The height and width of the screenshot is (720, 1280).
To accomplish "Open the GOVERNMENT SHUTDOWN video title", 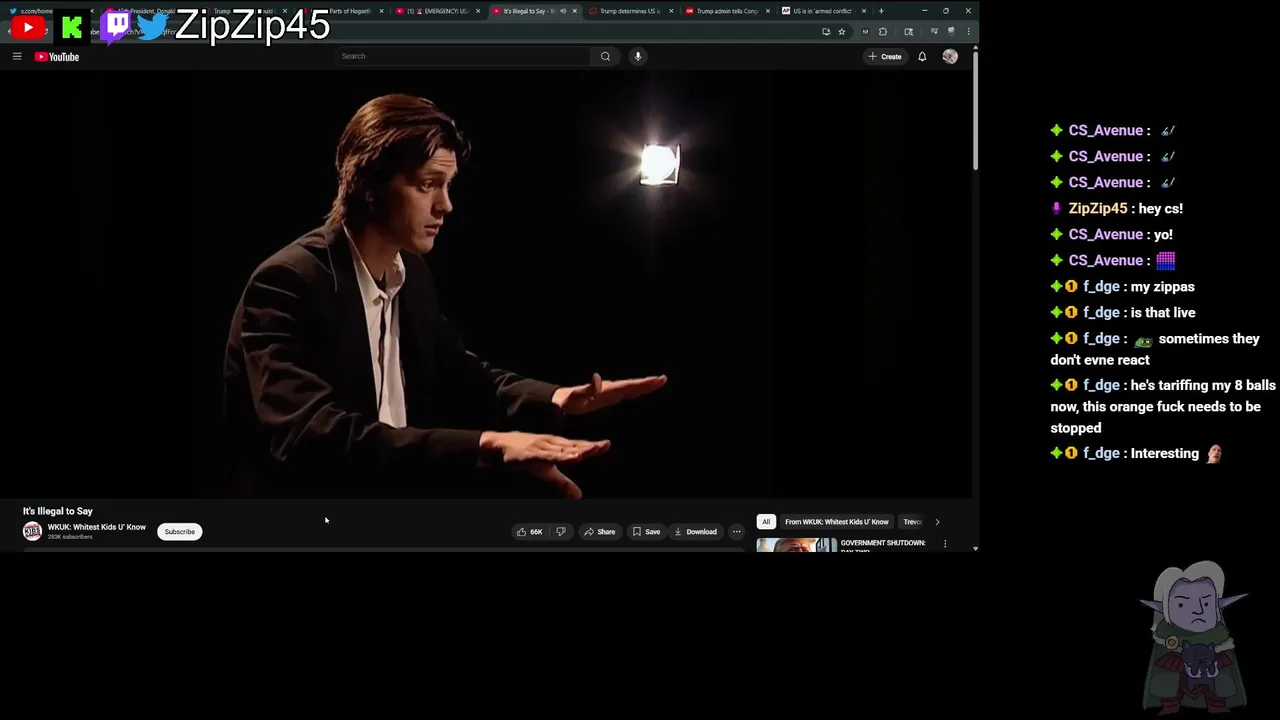I will [883, 543].
